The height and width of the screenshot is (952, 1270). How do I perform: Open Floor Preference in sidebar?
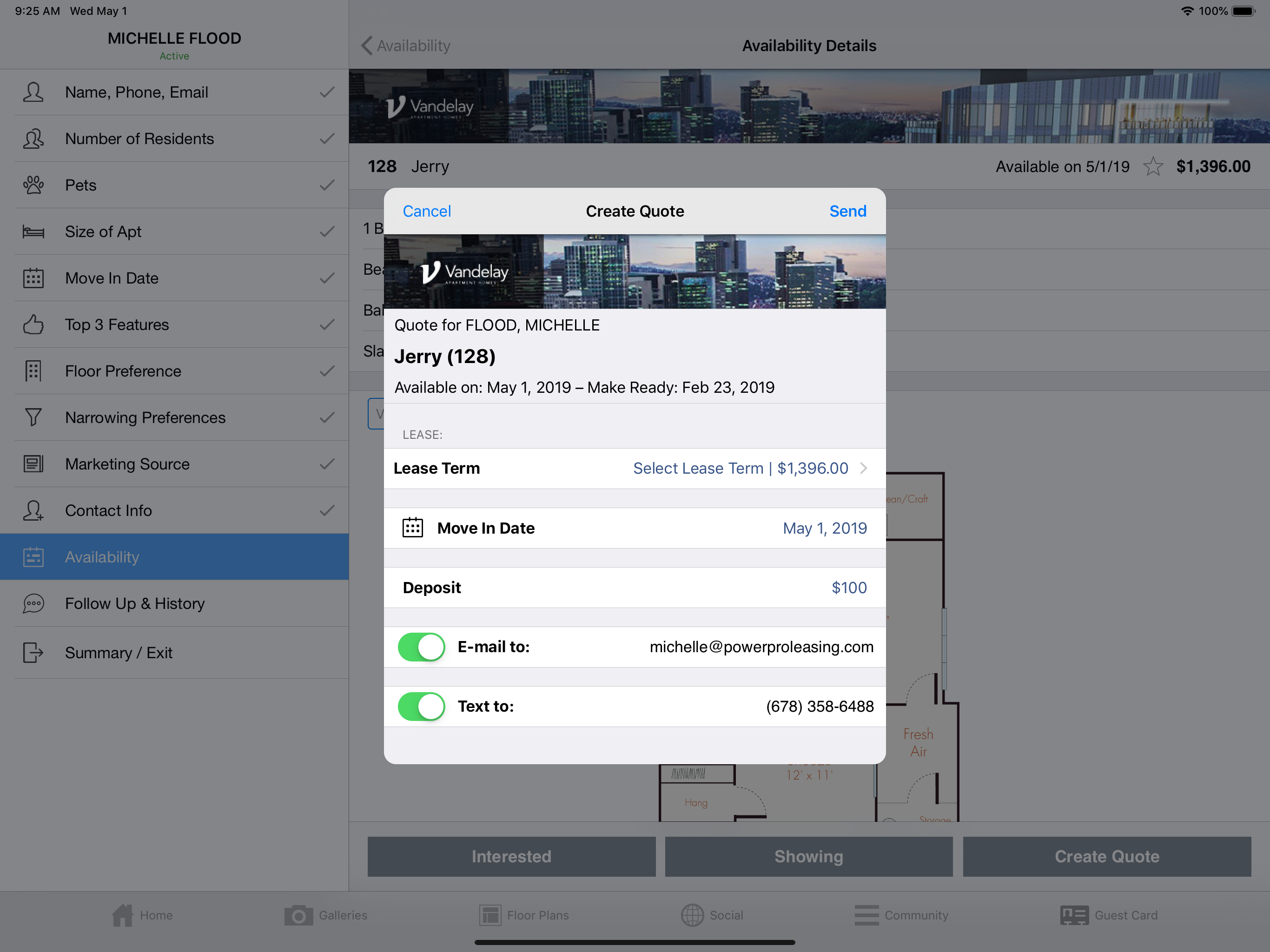tap(174, 371)
